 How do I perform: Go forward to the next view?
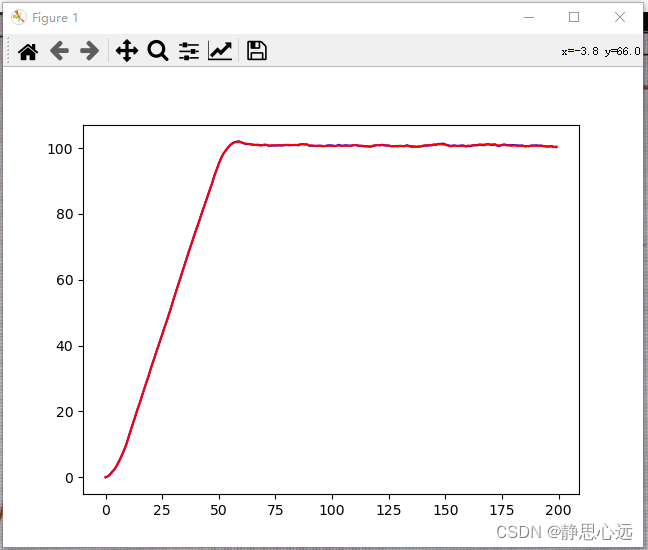click(89, 51)
